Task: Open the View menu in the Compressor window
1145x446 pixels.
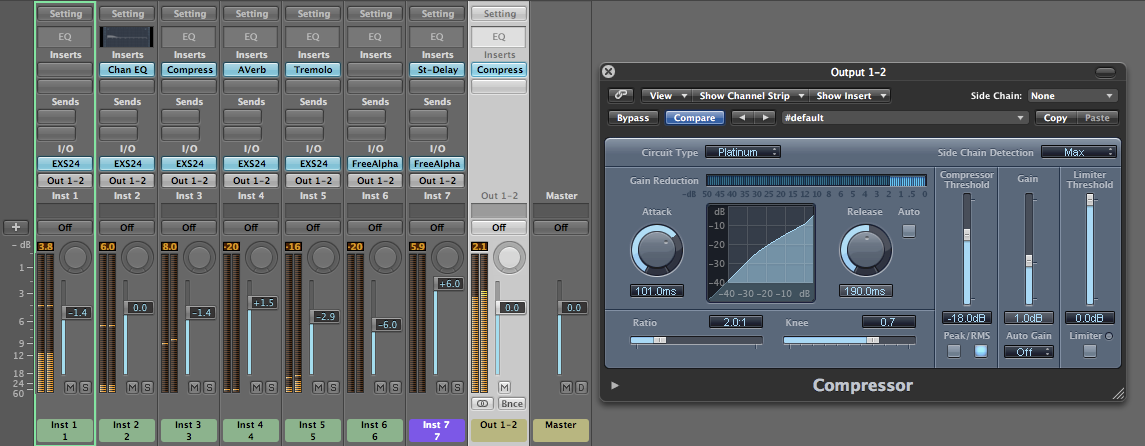Action: click(x=665, y=96)
